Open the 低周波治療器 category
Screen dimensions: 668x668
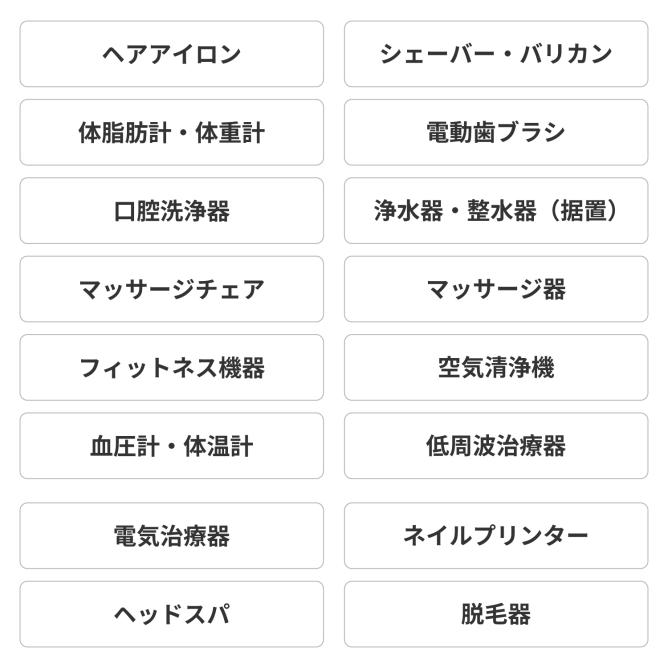[495, 446]
